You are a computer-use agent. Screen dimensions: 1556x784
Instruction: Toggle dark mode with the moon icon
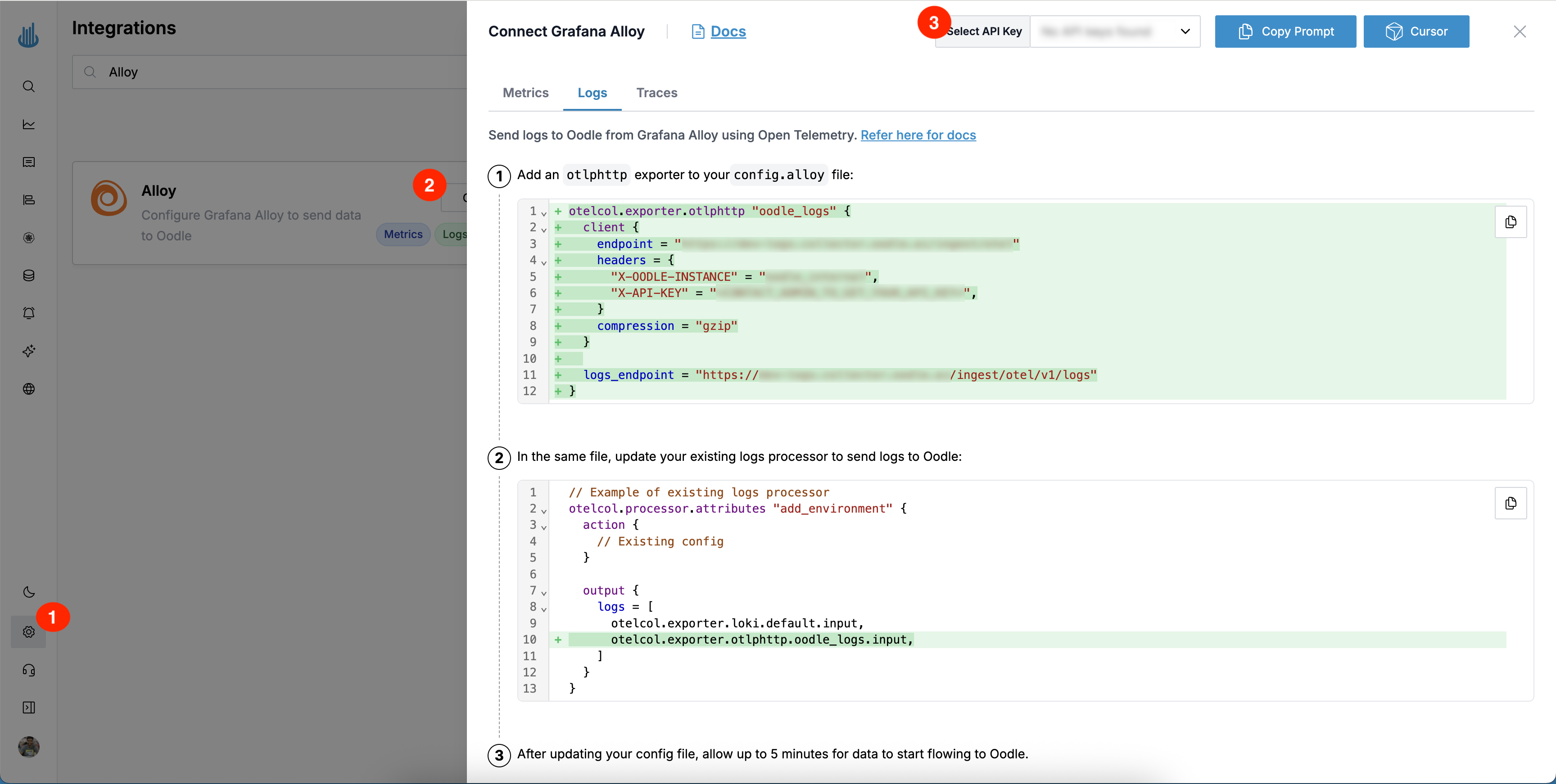click(28, 592)
